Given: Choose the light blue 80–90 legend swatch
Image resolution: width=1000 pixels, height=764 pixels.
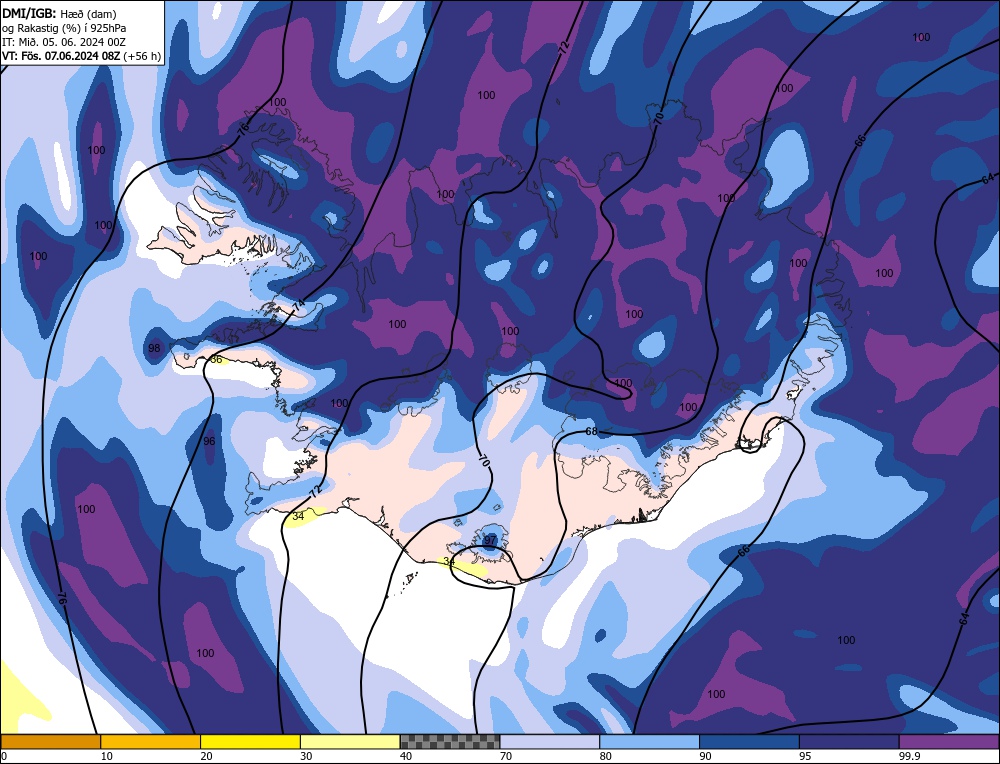Looking at the screenshot, I should click(x=650, y=742).
